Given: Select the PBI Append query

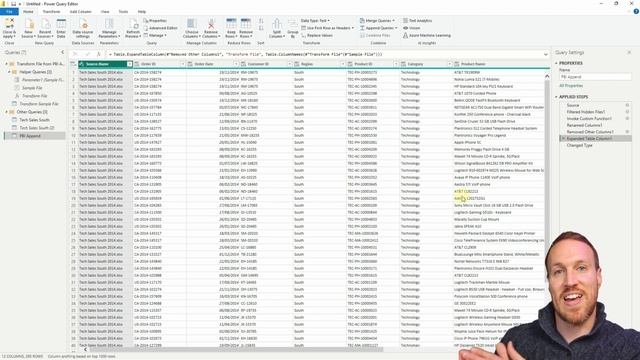Looking at the screenshot, I should point(34,136).
